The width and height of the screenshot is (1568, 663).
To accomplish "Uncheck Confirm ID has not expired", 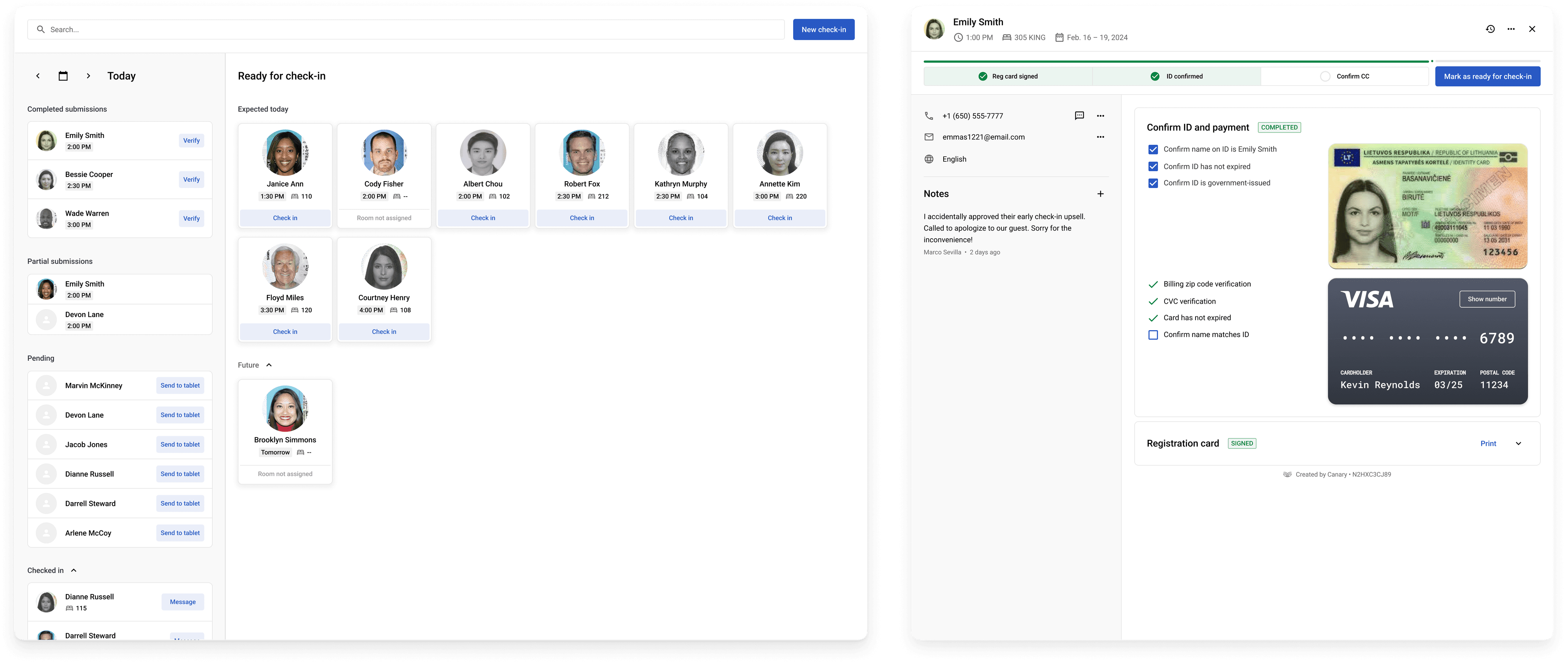I will 1153,167.
